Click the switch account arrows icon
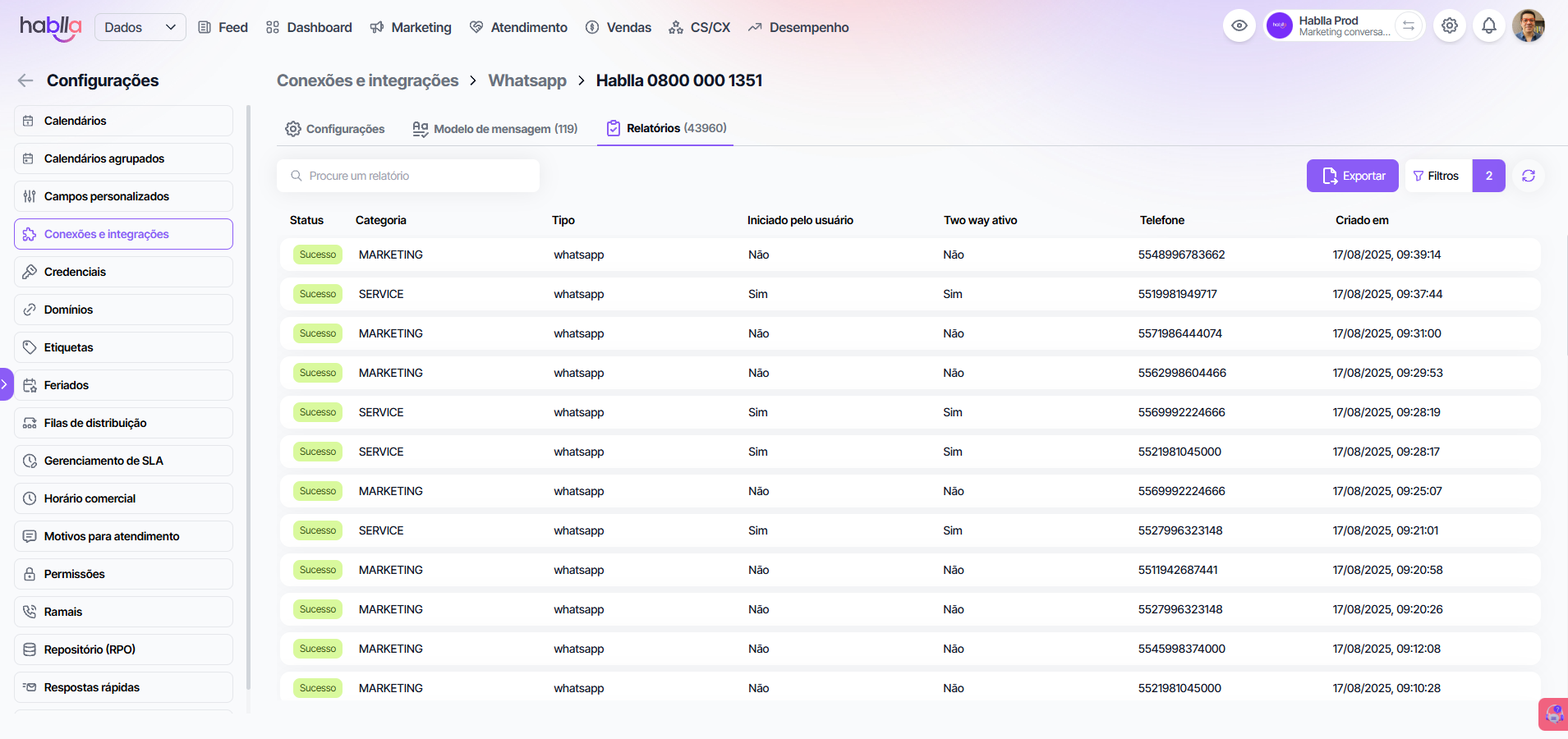The height and width of the screenshot is (739, 1568). (1408, 26)
